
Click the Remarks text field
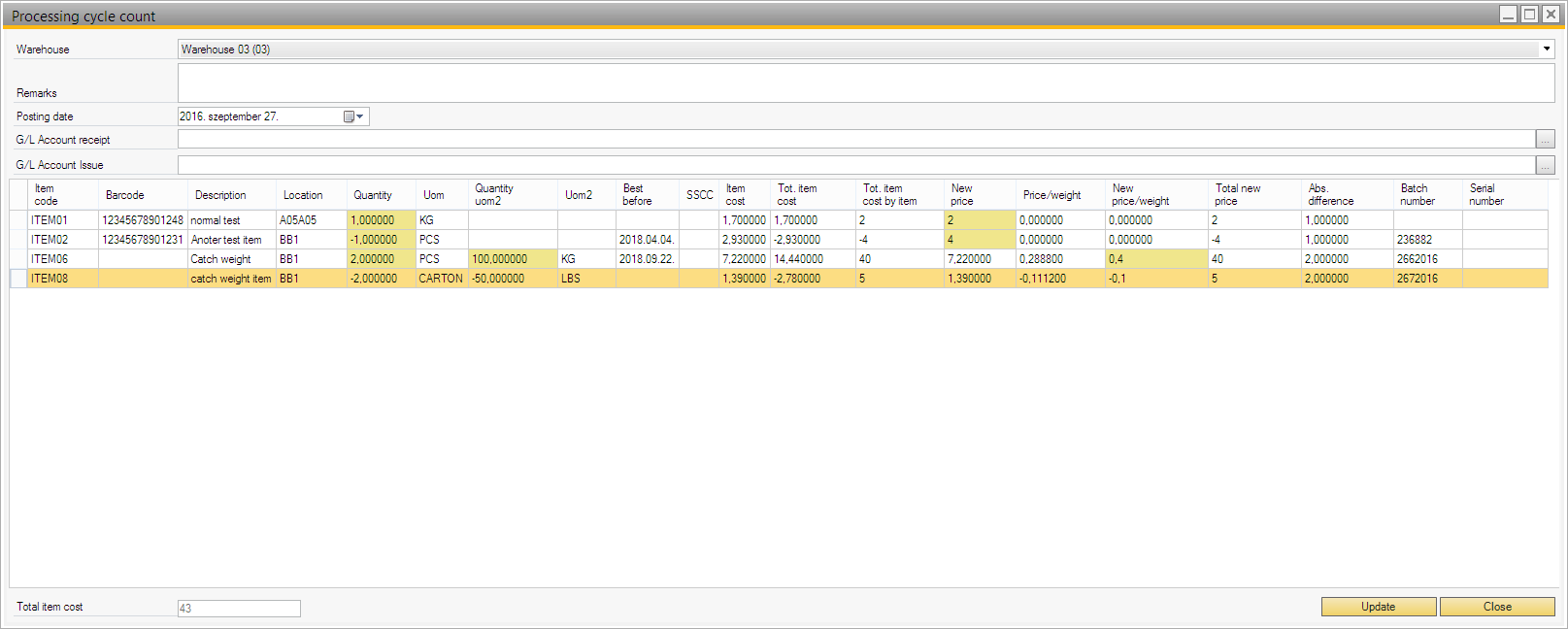tap(865, 83)
